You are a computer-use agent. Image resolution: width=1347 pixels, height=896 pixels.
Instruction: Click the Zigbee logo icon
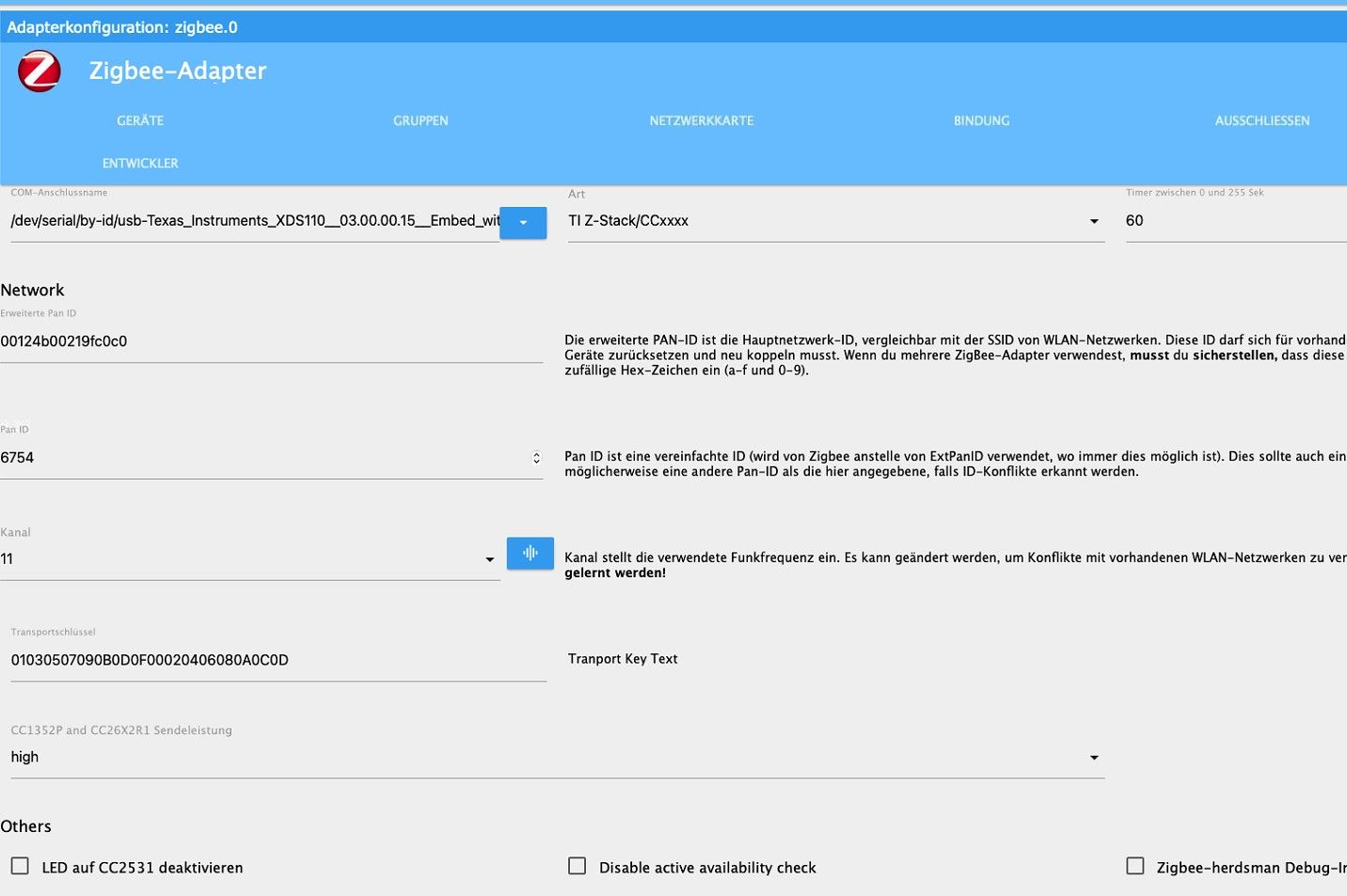tap(40, 71)
